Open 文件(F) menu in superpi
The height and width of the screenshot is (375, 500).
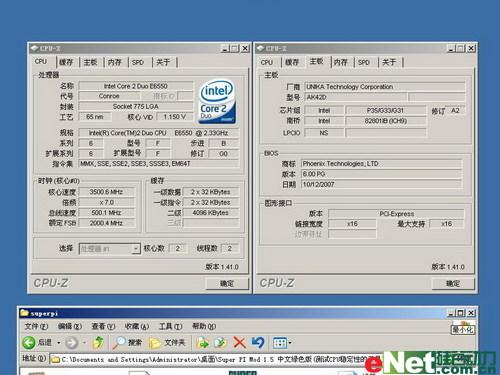pos(36,326)
